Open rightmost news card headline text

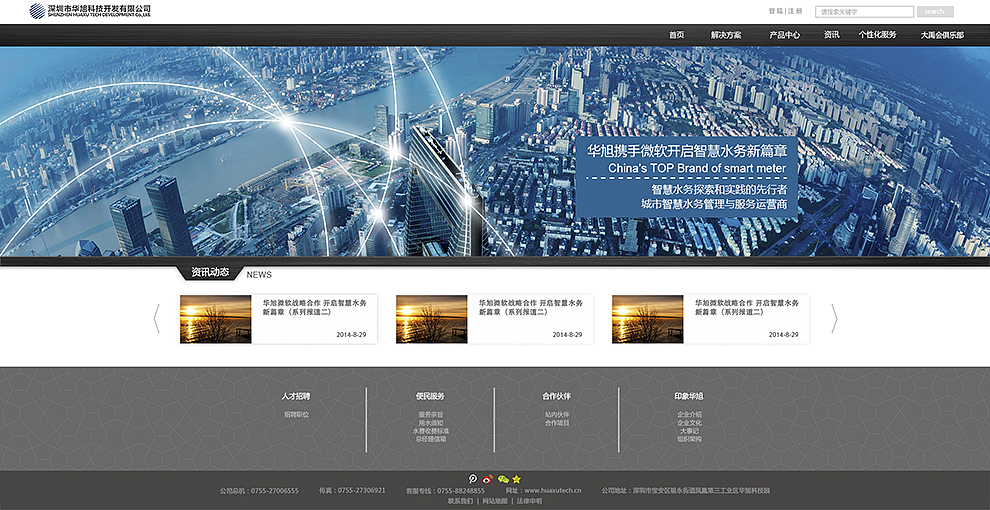pyautogui.click(x=746, y=307)
